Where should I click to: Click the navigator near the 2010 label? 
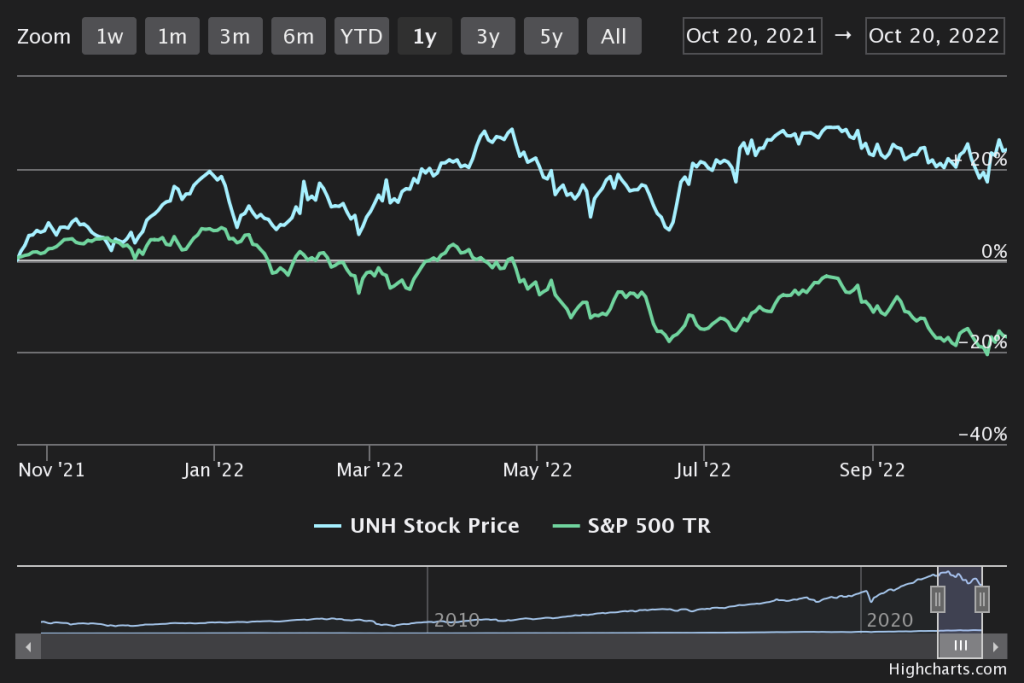tap(456, 619)
